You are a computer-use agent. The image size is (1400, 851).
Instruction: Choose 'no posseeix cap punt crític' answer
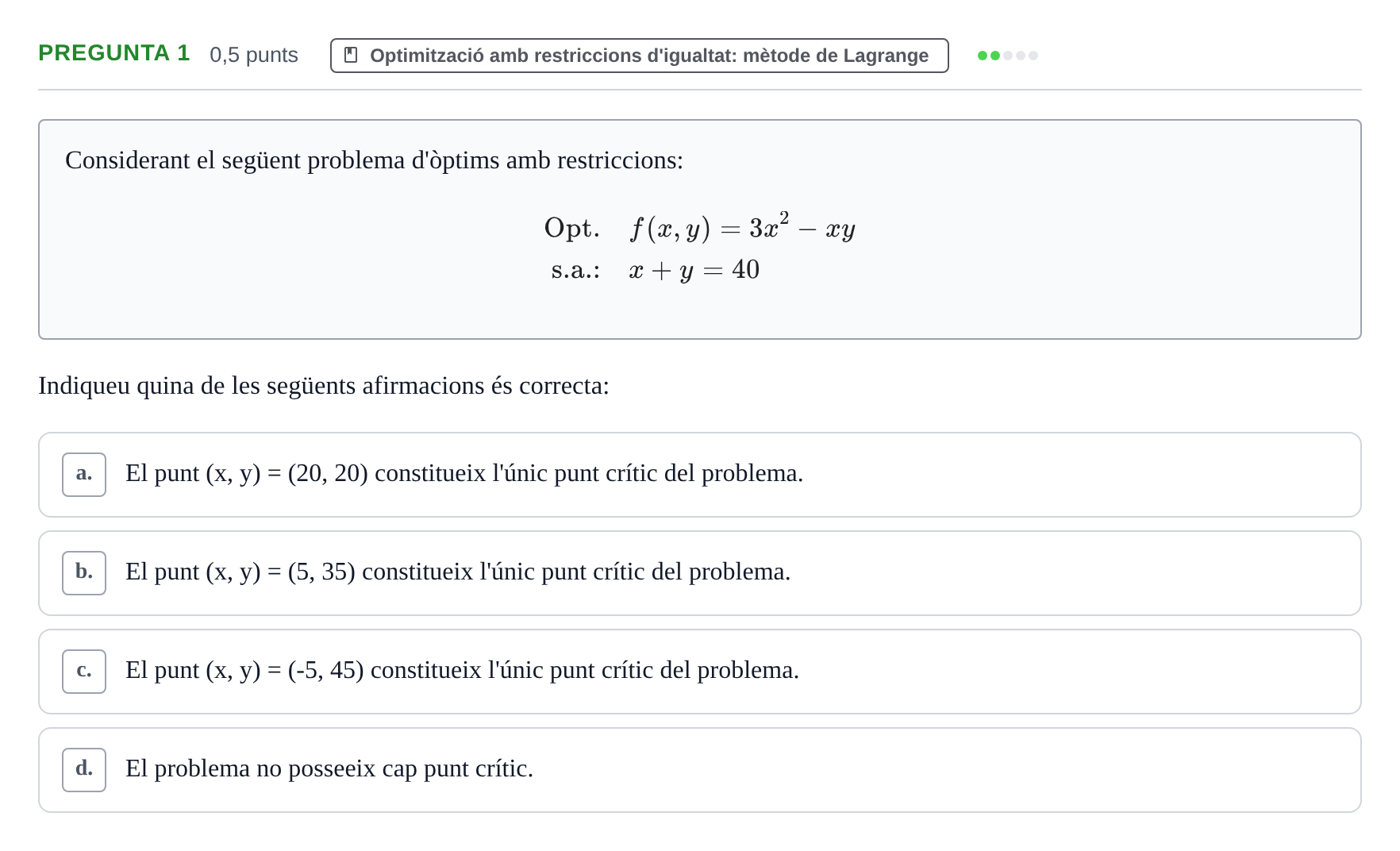click(700, 770)
